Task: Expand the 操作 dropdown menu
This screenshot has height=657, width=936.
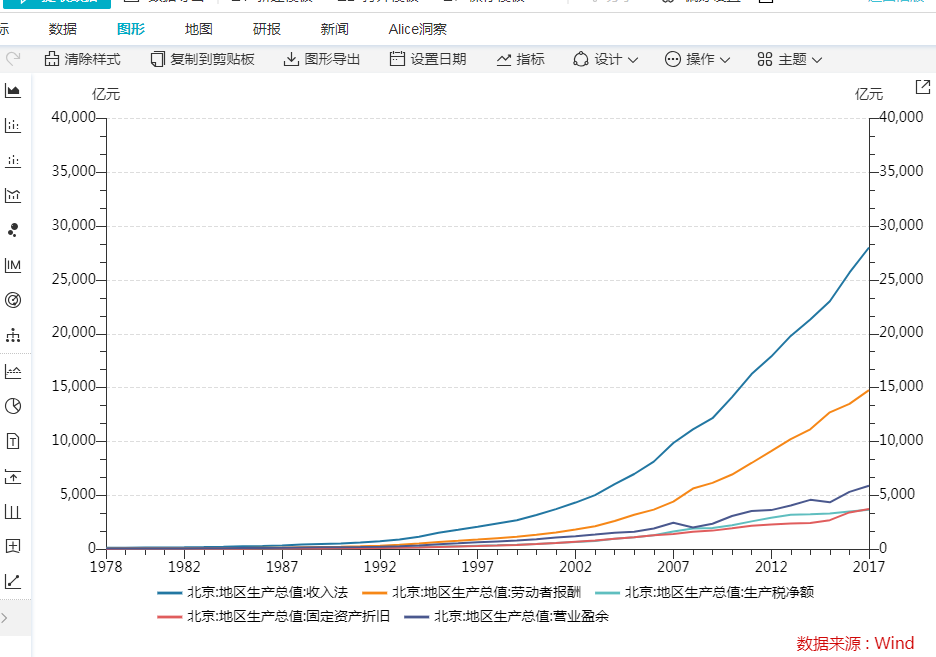Action: click(698, 59)
